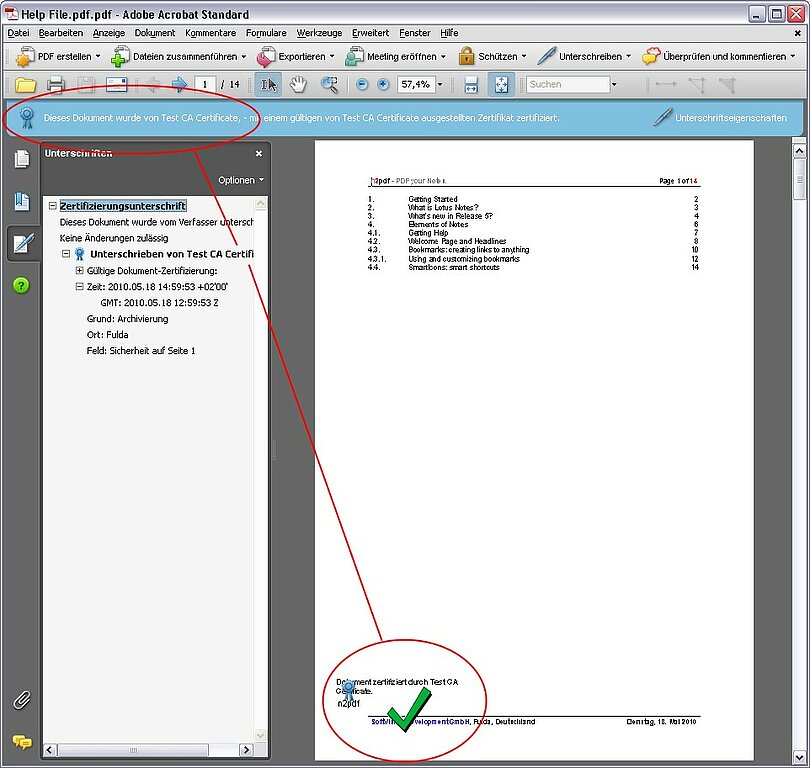Click the Dateien zusammenführen icon
This screenshot has height=768, width=810.
click(120, 56)
